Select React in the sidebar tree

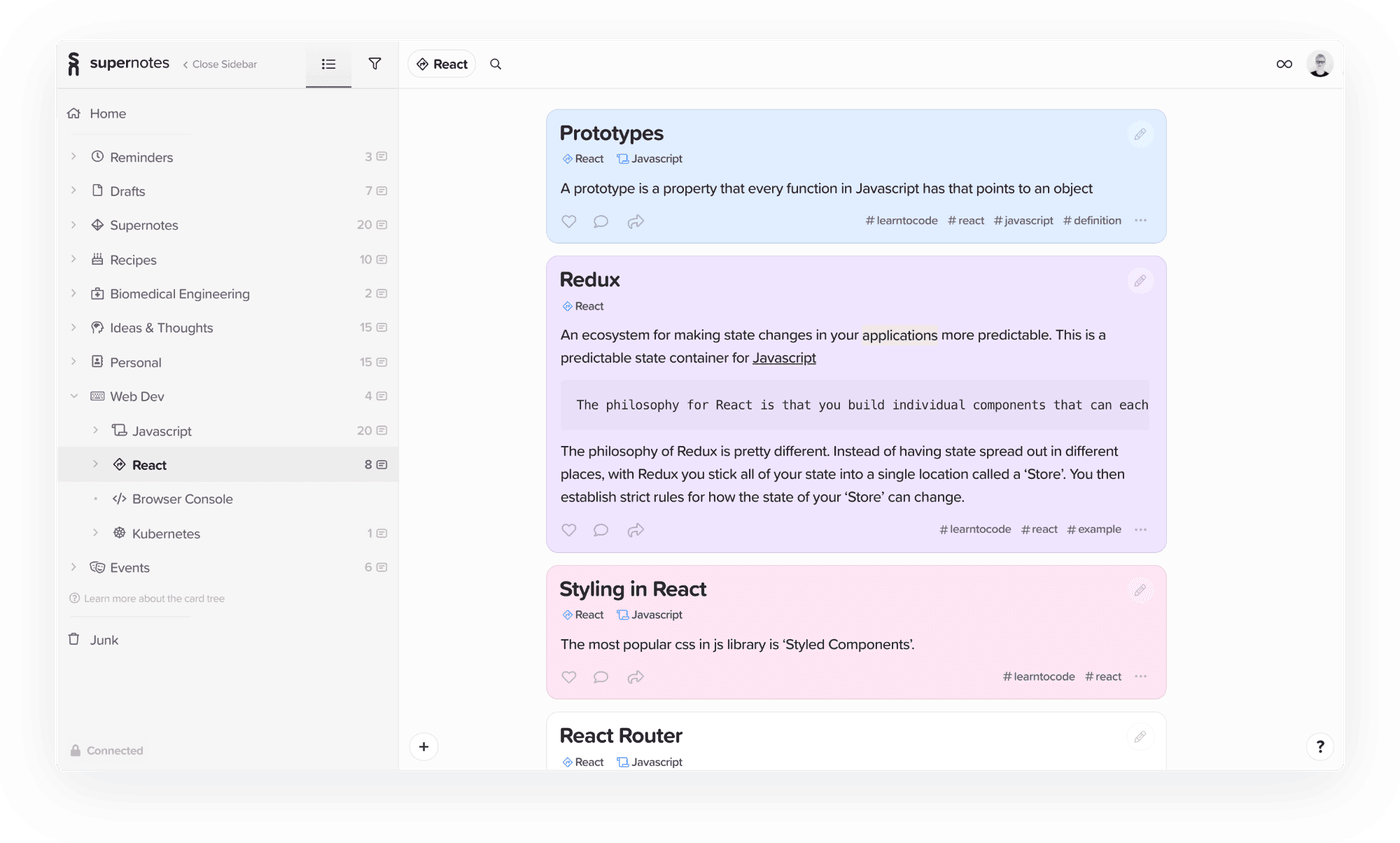(148, 464)
